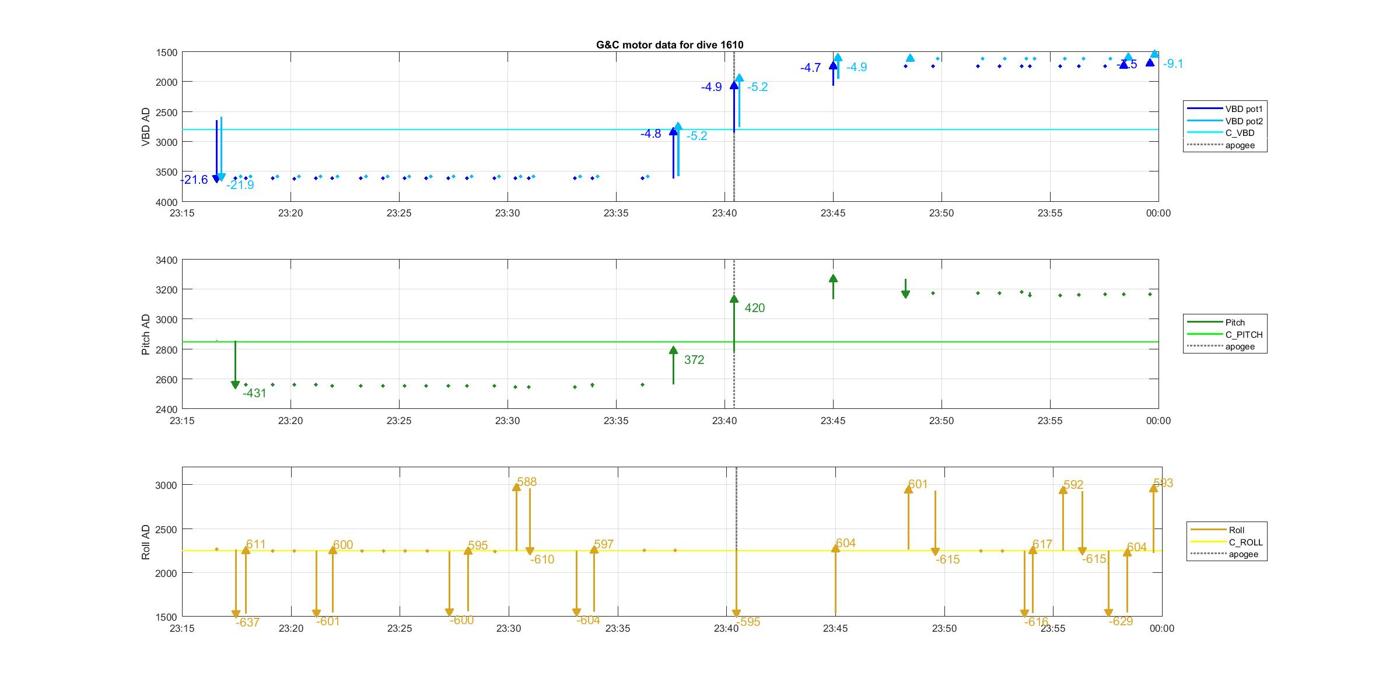The height and width of the screenshot is (693, 1400).
Task: Click the '3500' tick on the VBD y-axis
Action: [x=165, y=172]
